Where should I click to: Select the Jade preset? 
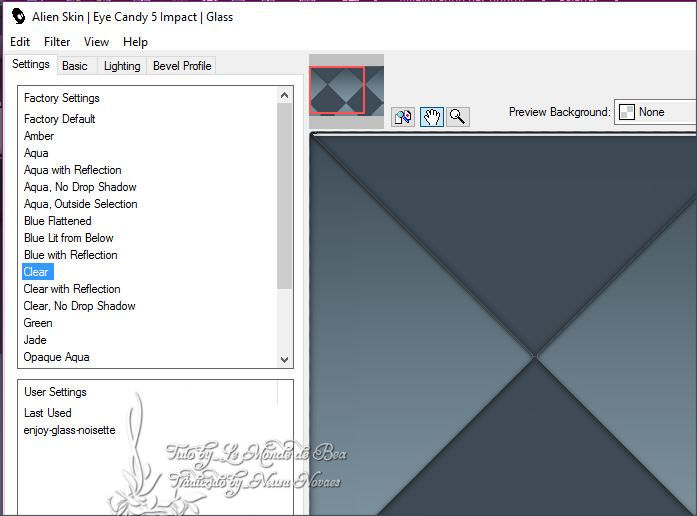coord(35,340)
